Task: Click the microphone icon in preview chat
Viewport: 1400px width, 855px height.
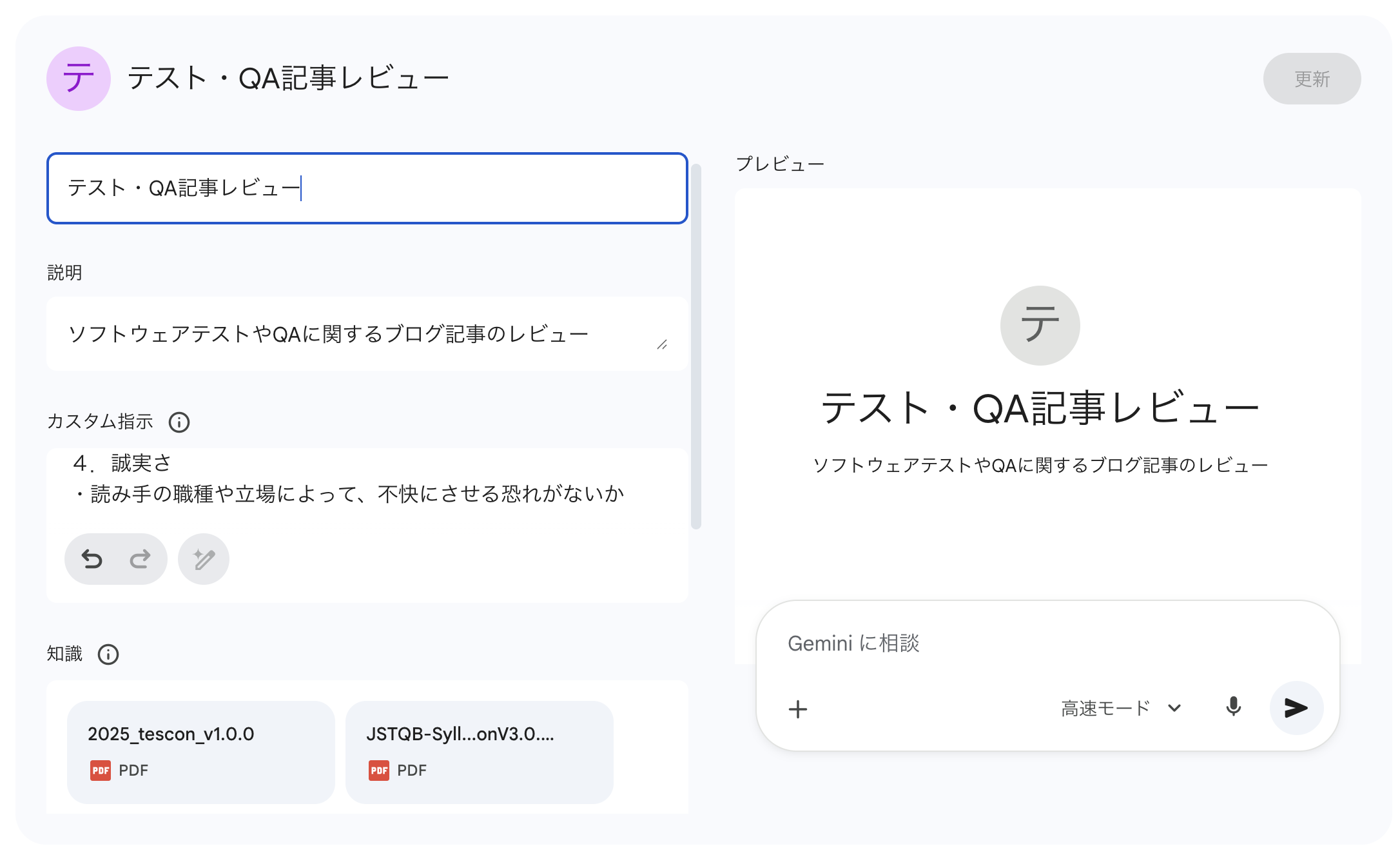Action: pyautogui.click(x=1233, y=707)
